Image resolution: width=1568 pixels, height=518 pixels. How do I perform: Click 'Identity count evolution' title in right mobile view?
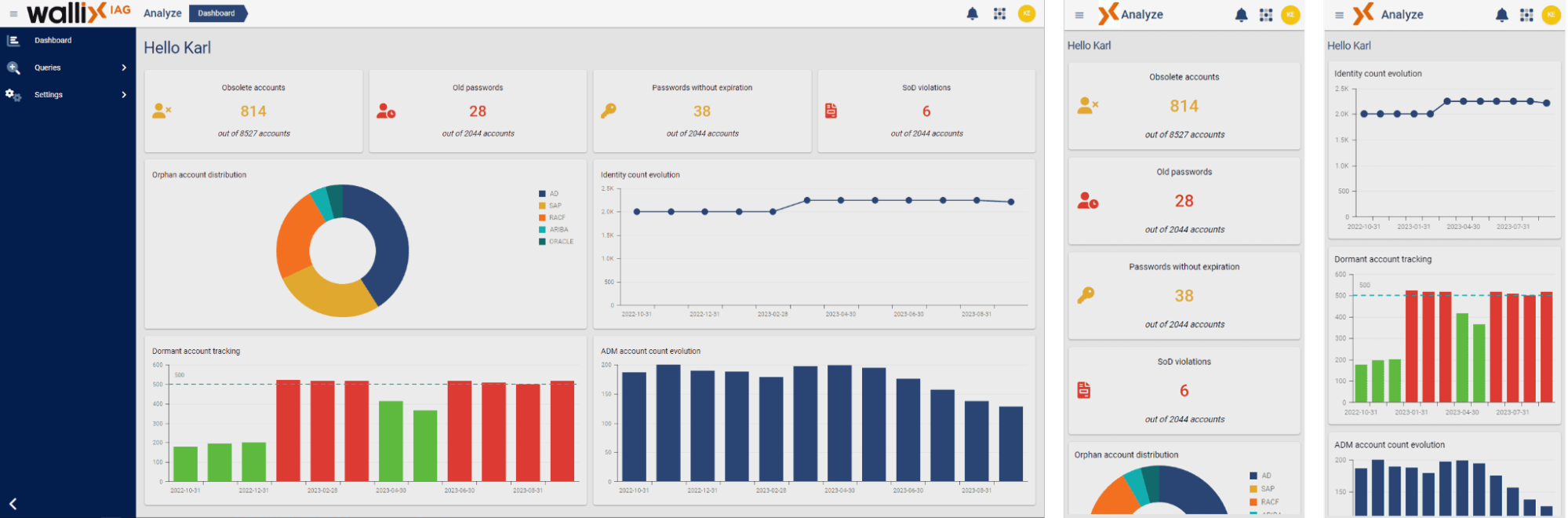pos(1378,74)
